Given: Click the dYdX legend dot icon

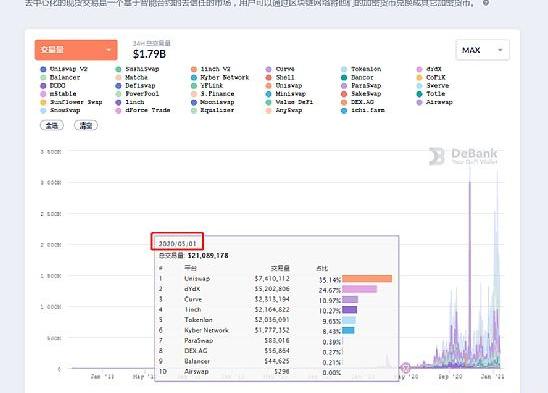Looking at the screenshot, I should tap(419, 69).
